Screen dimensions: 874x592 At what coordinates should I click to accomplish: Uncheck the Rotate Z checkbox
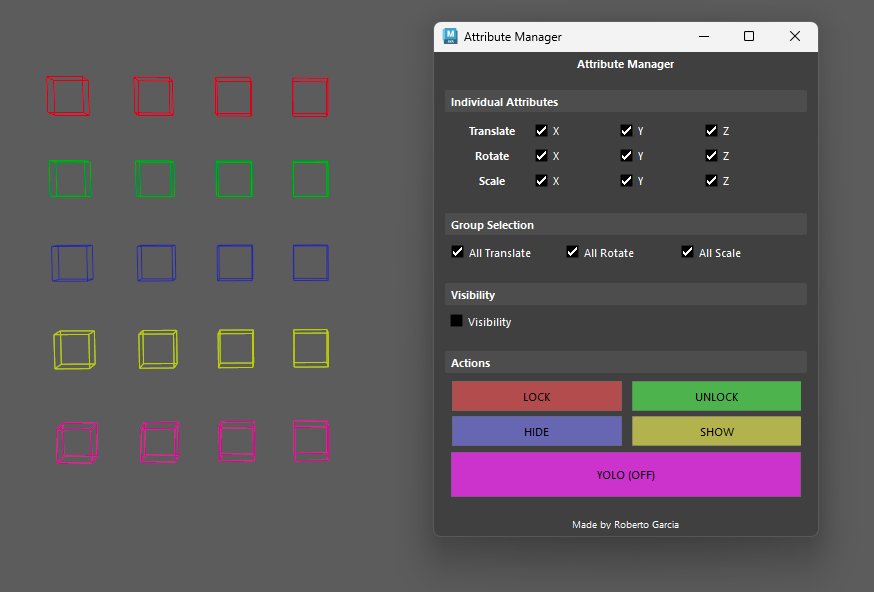711,156
